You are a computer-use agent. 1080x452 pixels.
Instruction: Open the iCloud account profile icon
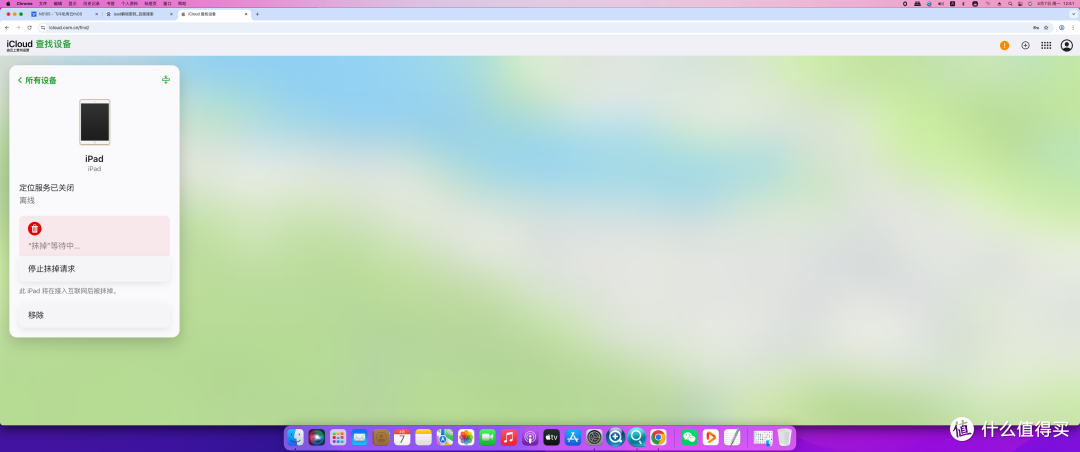pos(1066,45)
